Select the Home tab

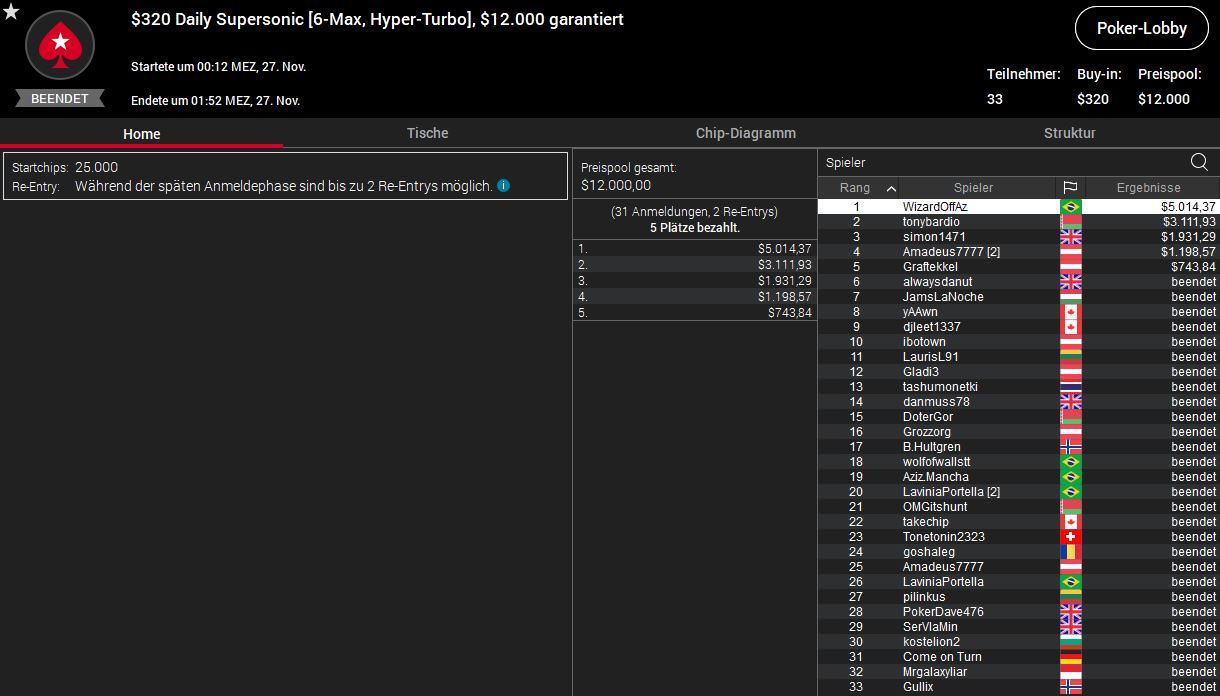pyautogui.click(x=141, y=134)
